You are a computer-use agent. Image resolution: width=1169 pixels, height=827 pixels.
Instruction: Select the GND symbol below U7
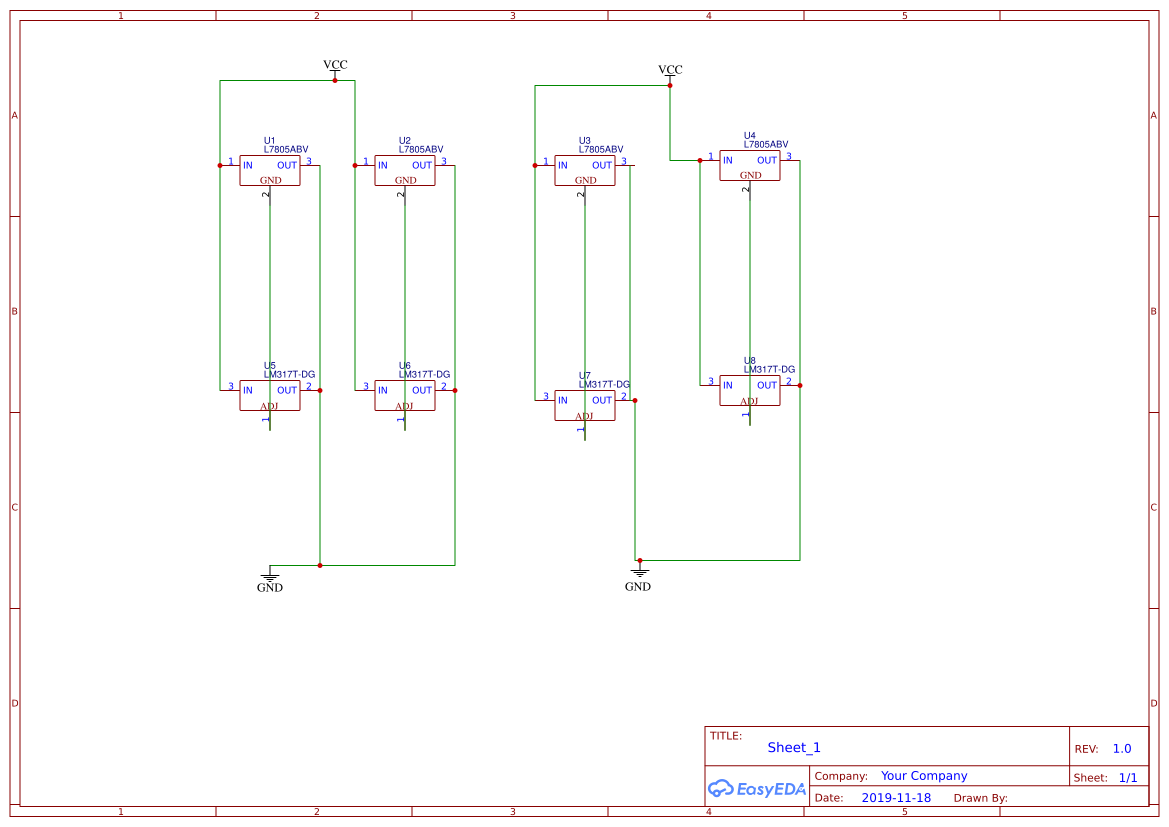(x=638, y=579)
